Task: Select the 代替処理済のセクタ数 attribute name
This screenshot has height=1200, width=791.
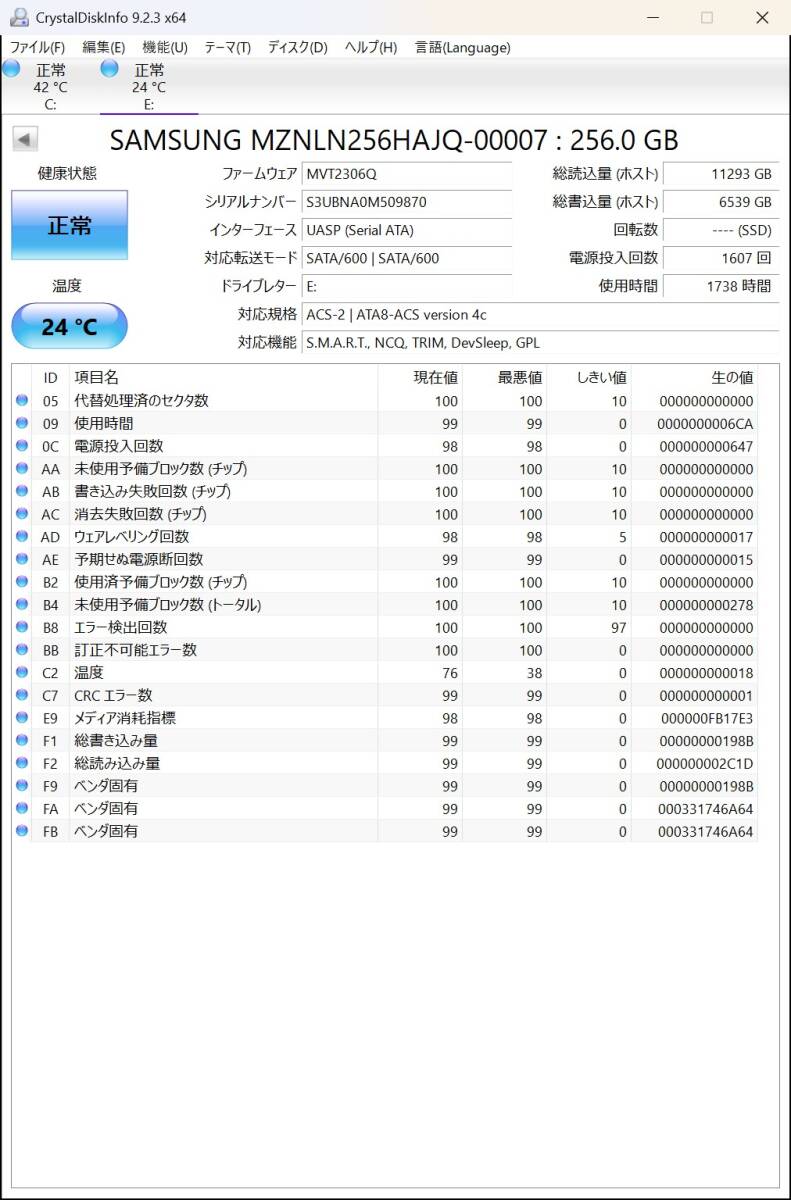Action: pos(142,401)
